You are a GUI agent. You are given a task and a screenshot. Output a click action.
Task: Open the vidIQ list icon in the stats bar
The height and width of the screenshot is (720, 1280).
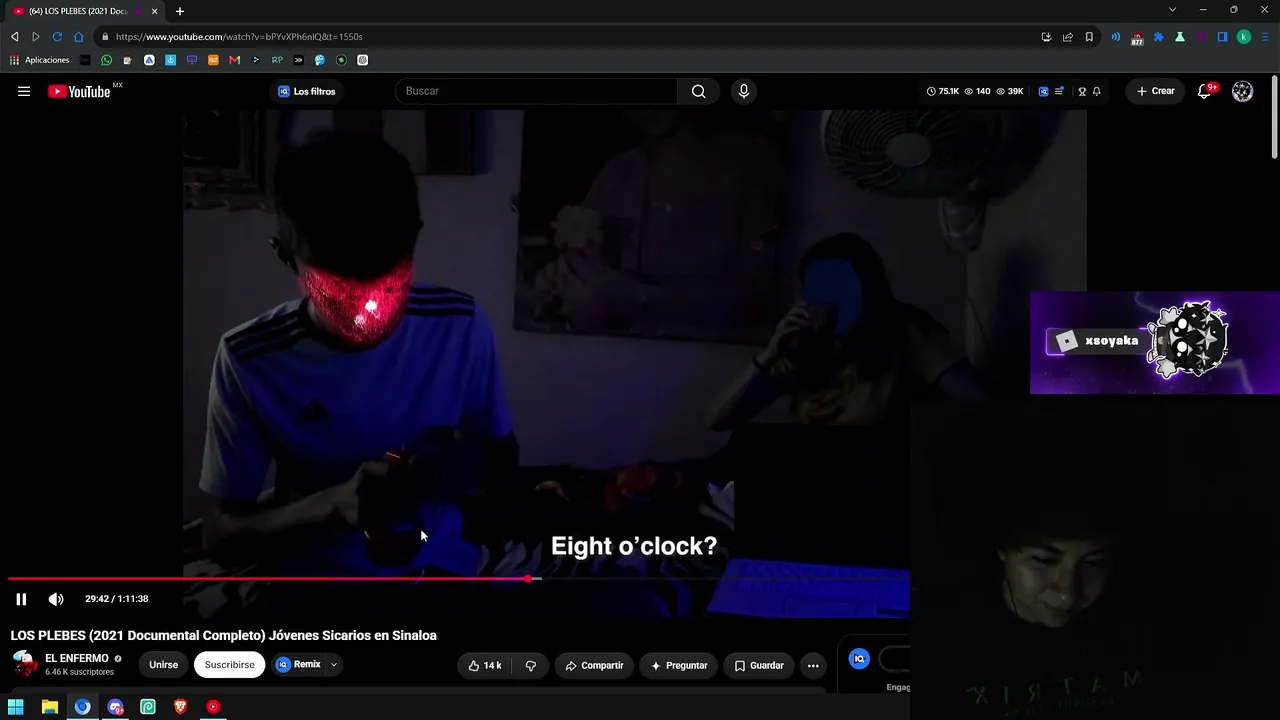tap(1059, 91)
